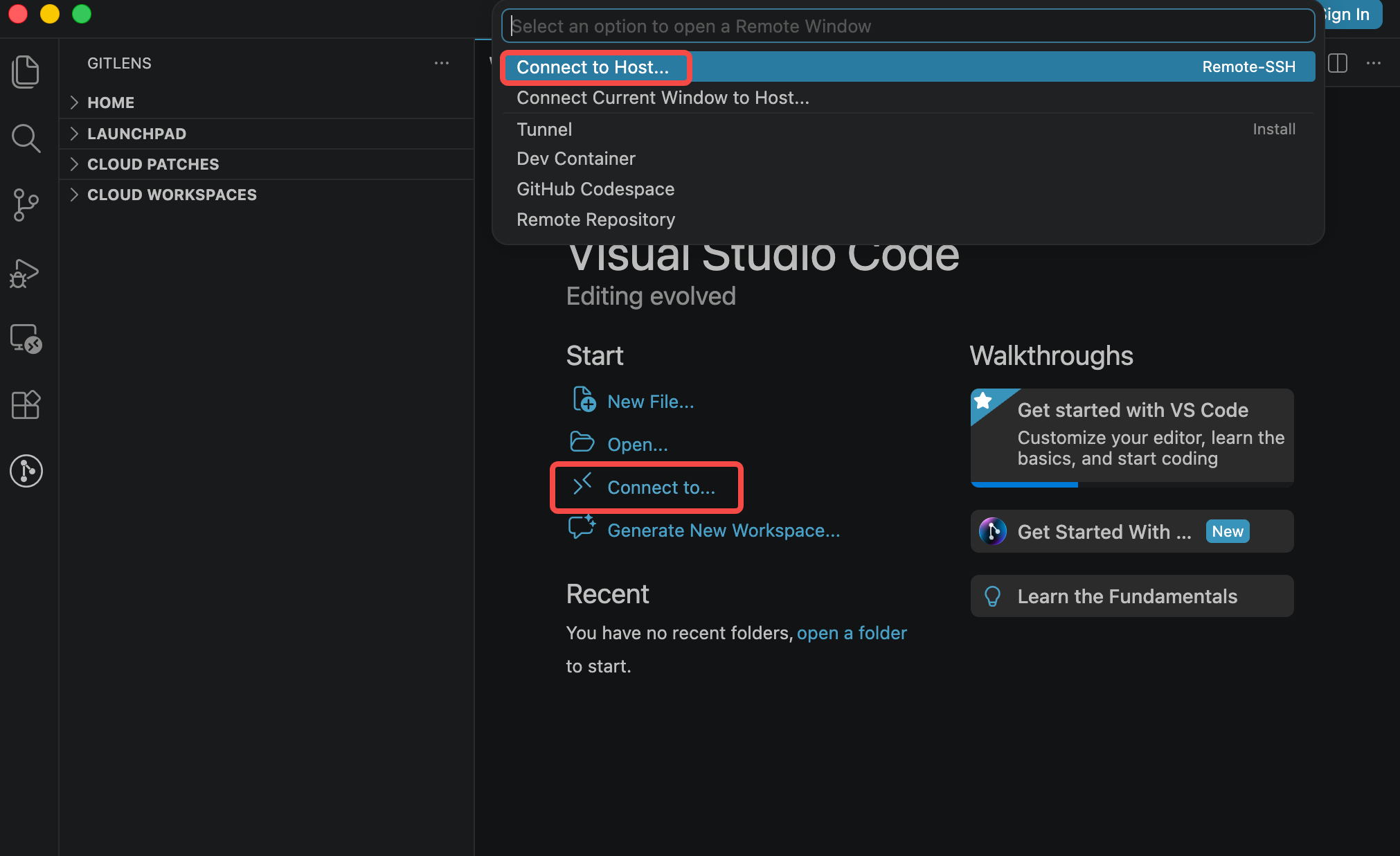Open Learn the Fundamentals walkthrough
This screenshot has width=1400, height=856.
click(1132, 596)
